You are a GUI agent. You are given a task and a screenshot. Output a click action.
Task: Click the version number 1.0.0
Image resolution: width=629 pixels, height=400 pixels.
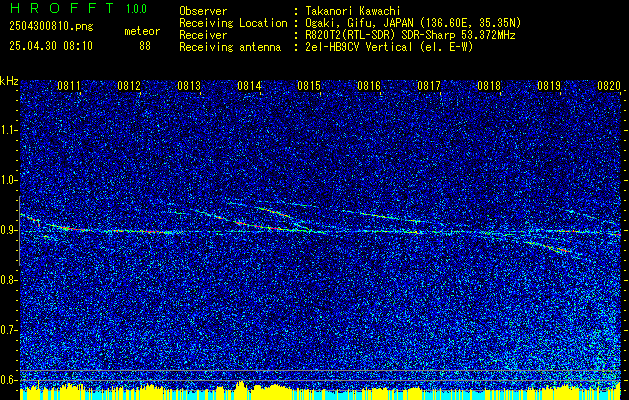click(136, 9)
